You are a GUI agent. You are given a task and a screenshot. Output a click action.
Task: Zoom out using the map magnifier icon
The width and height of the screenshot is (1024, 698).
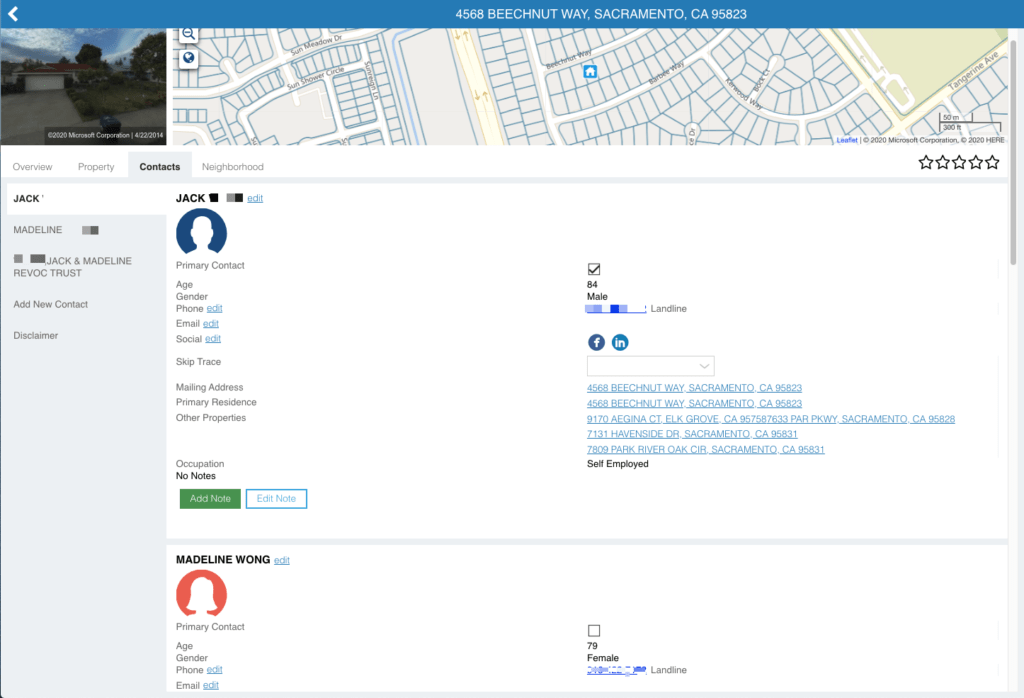[x=188, y=33]
